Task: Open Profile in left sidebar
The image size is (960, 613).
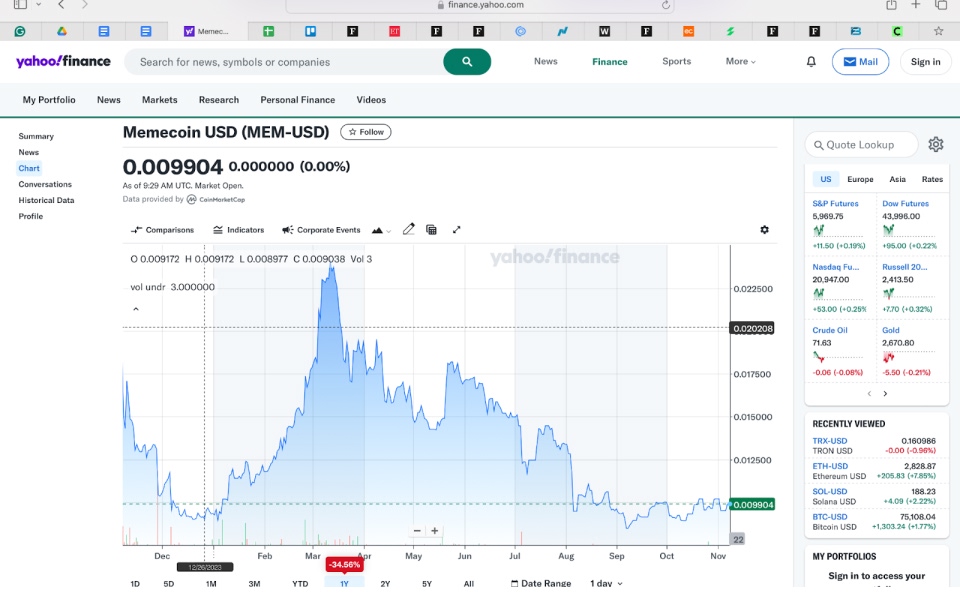Action: (31, 216)
